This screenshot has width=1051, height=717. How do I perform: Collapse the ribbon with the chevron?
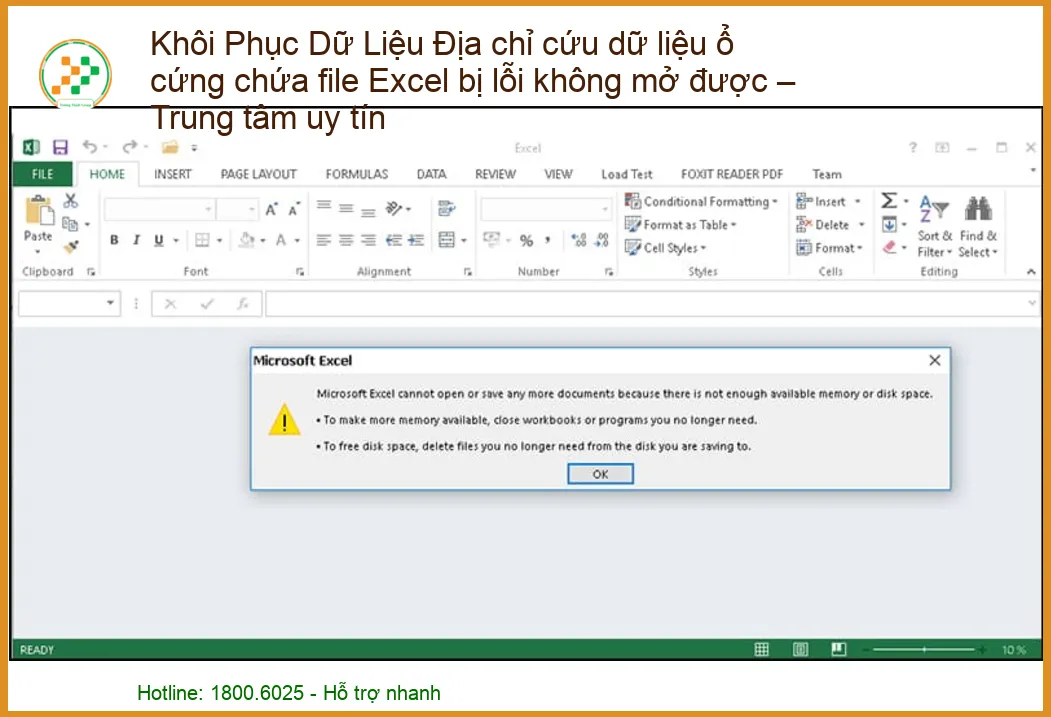pos(1031,271)
